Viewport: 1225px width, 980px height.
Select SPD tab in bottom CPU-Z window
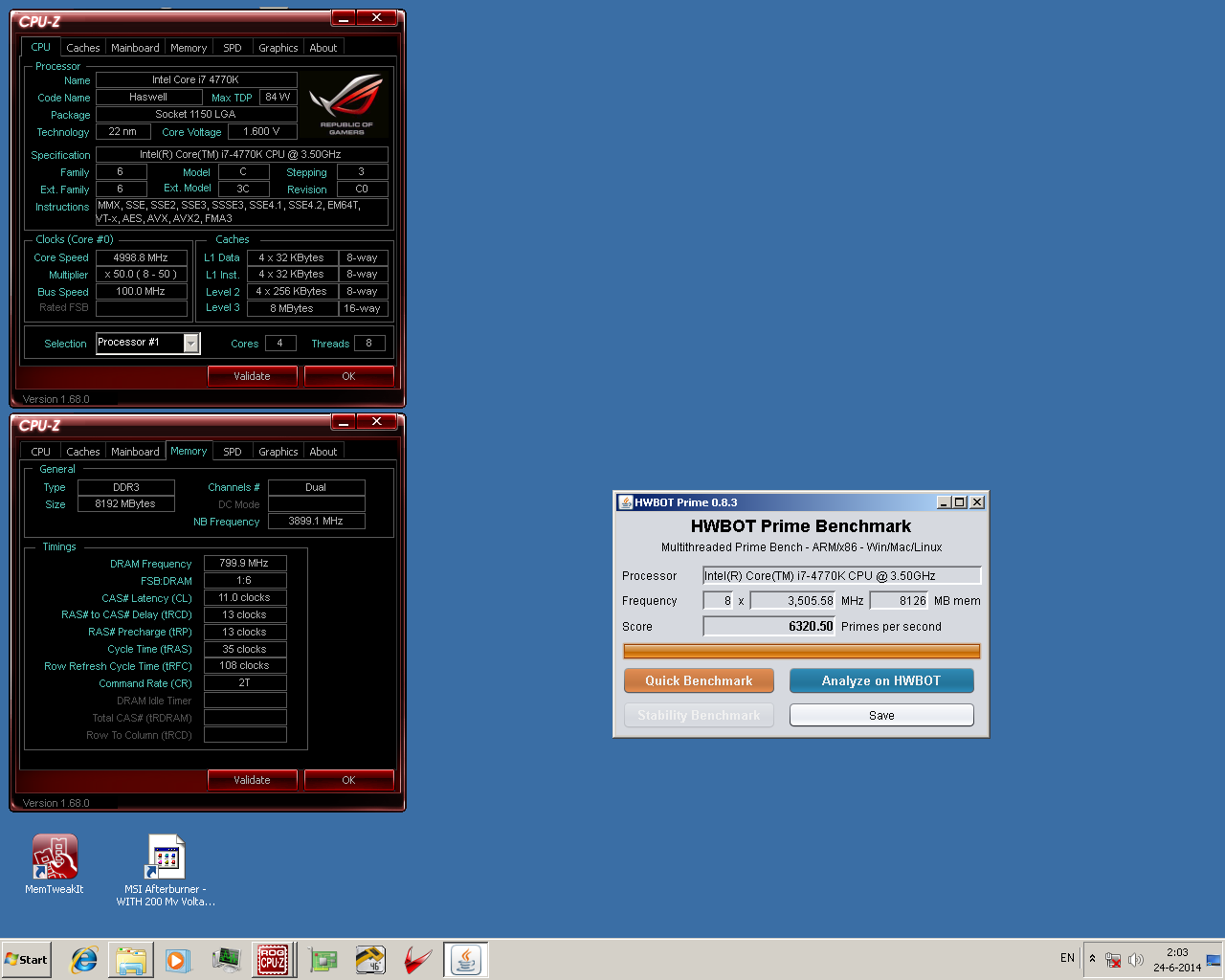click(x=233, y=452)
